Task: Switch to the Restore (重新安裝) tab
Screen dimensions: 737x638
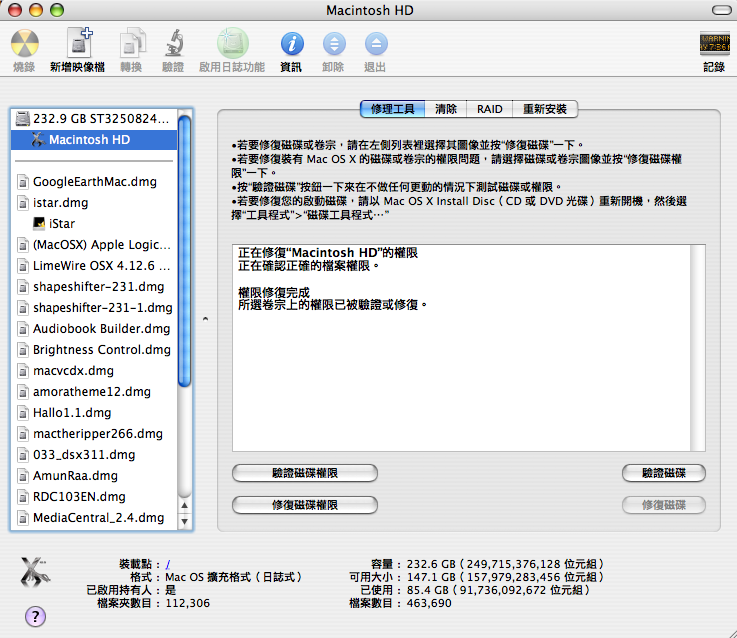Action: tap(545, 109)
